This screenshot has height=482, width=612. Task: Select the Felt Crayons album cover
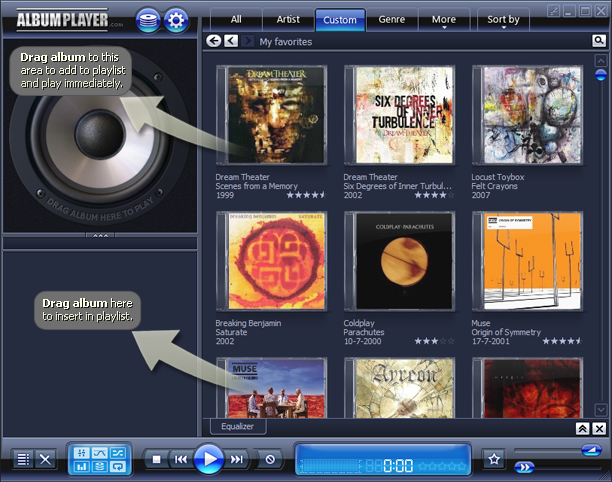click(527, 115)
